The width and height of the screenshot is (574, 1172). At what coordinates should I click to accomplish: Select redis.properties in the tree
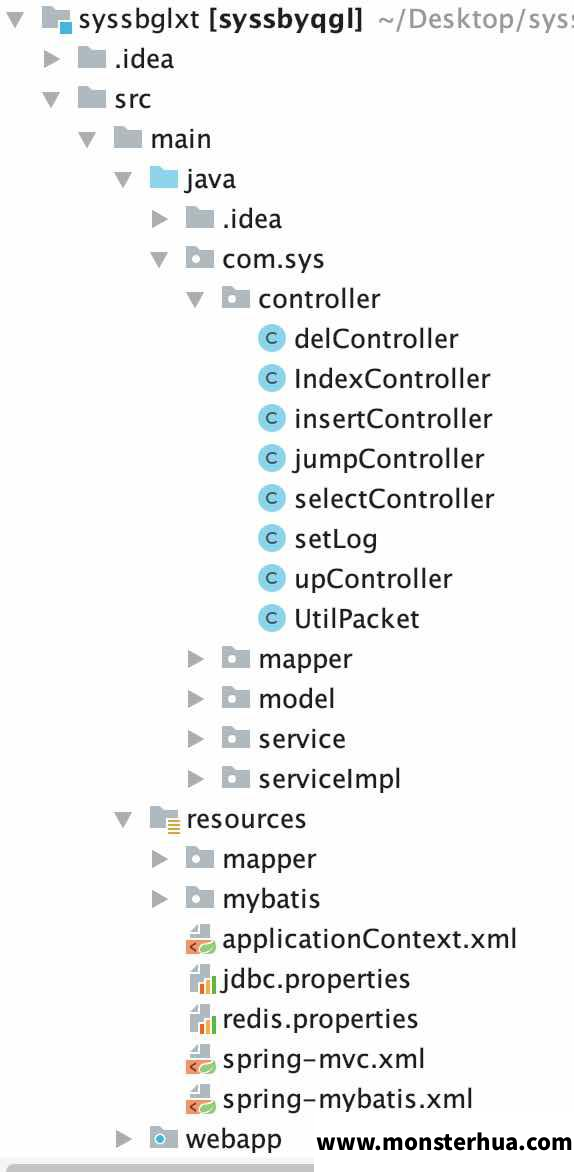(x=320, y=1019)
